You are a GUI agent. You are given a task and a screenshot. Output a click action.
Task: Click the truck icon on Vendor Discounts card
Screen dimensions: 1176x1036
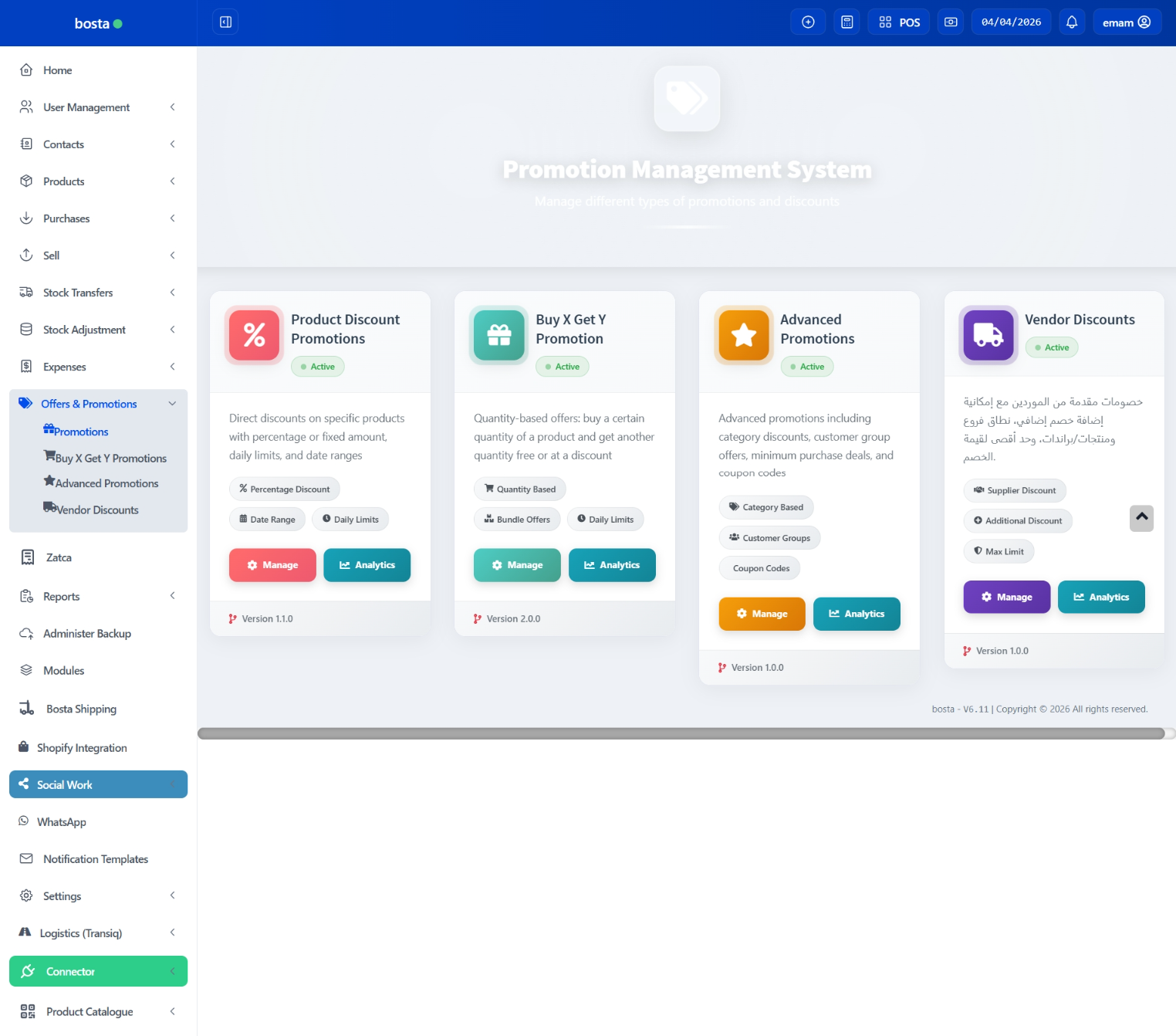click(x=988, y=335)
